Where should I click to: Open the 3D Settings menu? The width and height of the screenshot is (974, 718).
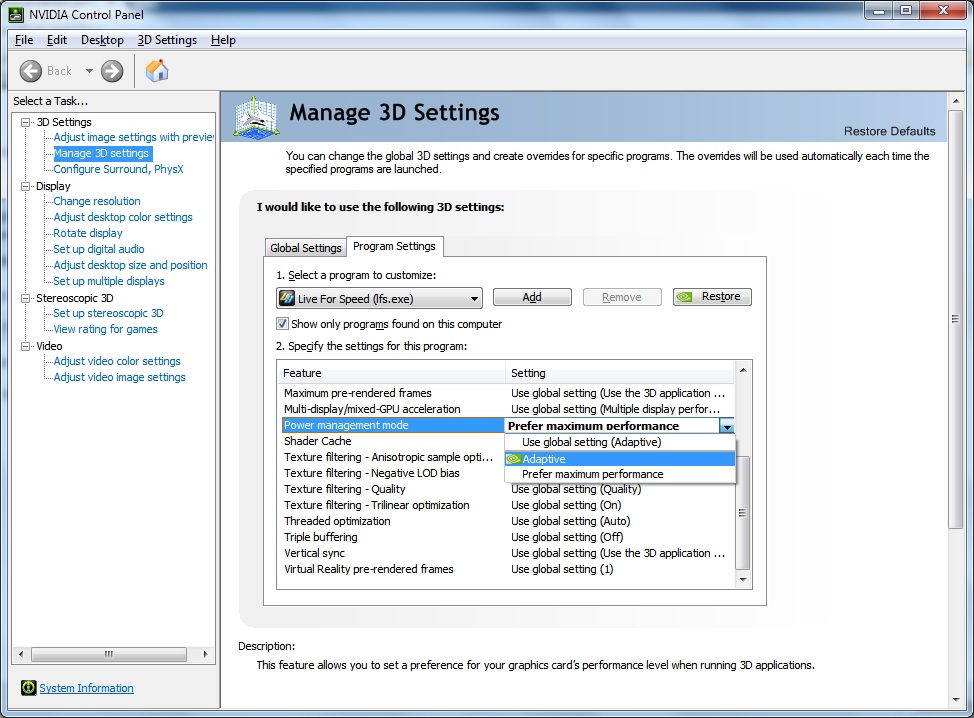coord(166,40)
